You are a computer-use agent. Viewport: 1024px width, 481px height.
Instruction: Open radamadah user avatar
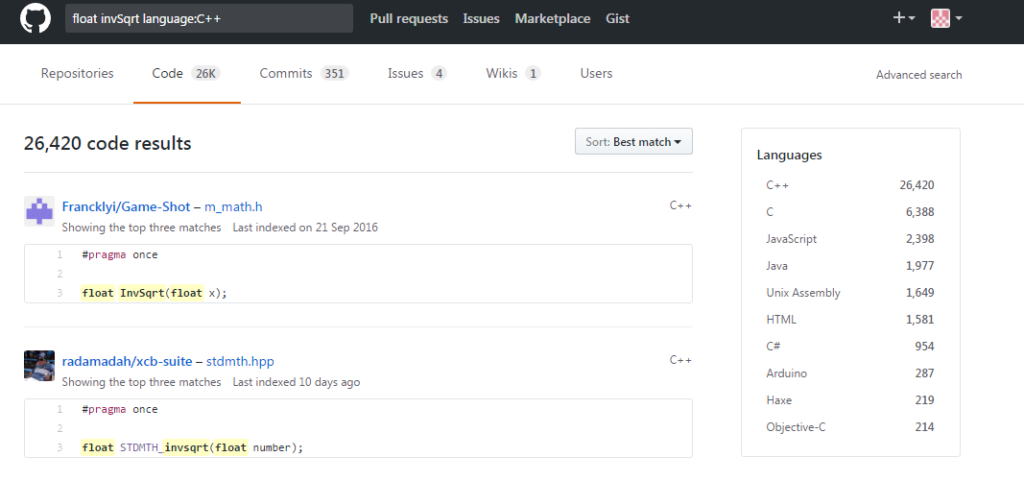pos(39,366)
